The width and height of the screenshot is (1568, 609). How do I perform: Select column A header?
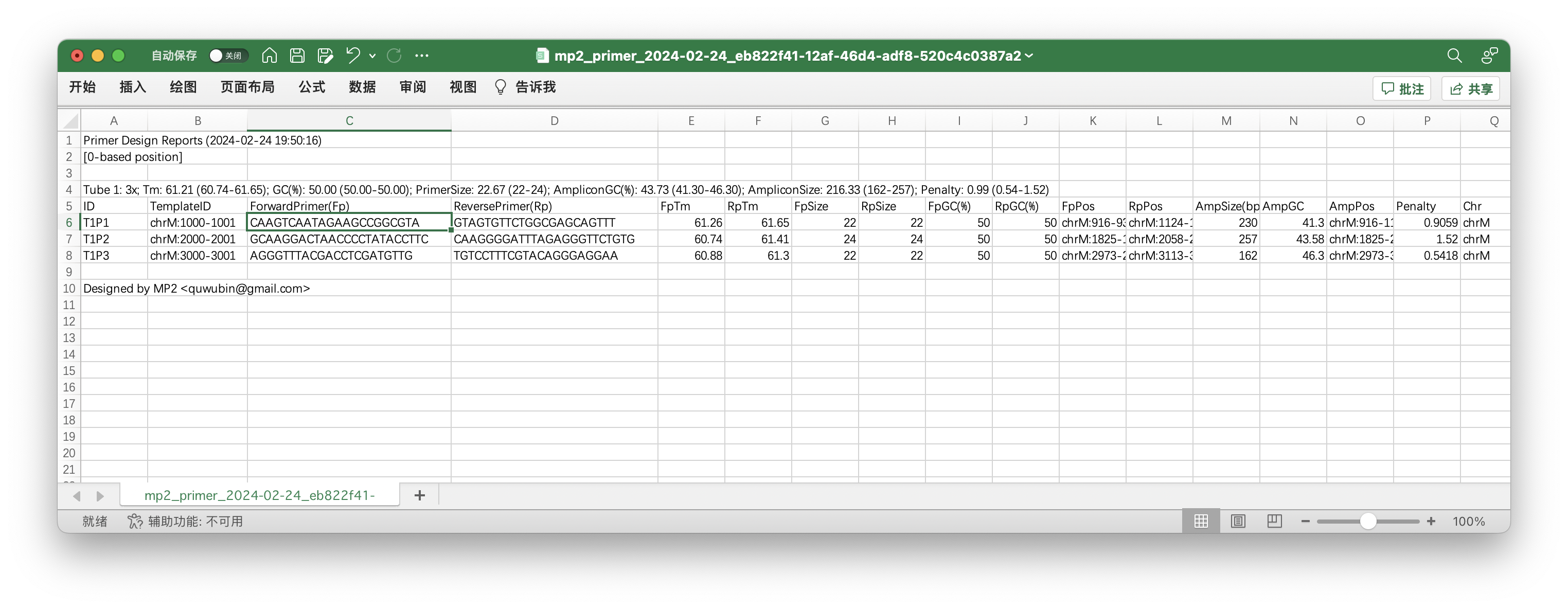(x=114, y=120)
